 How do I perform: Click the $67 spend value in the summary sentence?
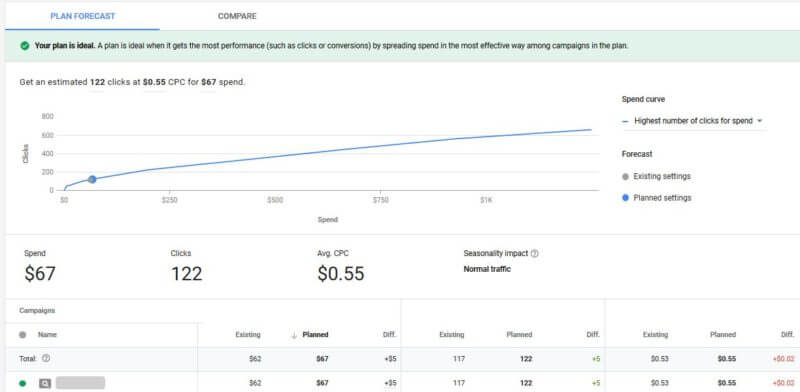pyautogui.click(x=209, y=82)
